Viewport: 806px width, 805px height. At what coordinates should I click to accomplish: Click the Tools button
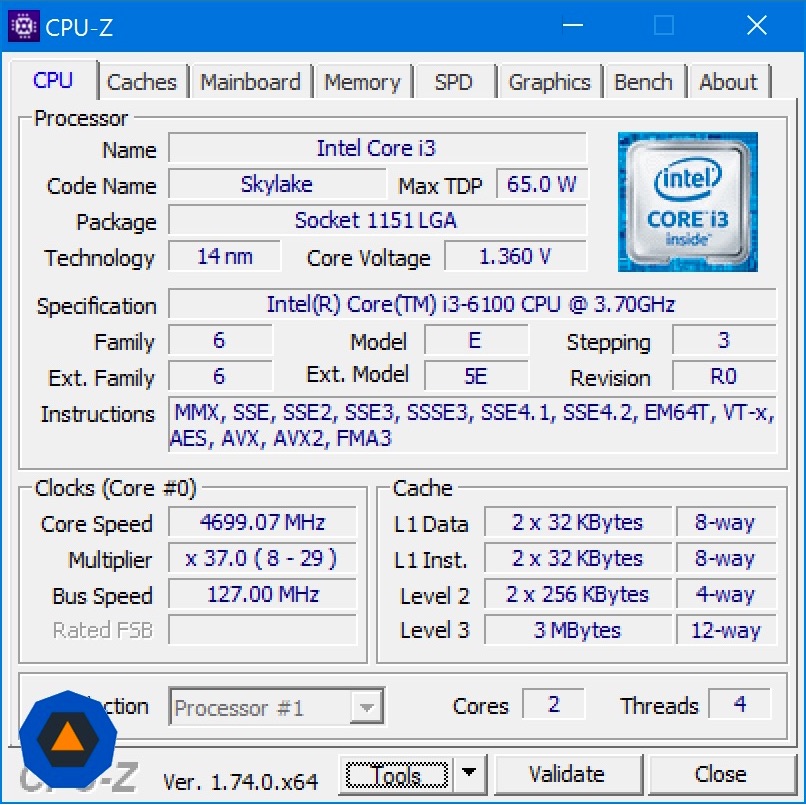click(x=396, y=774)
